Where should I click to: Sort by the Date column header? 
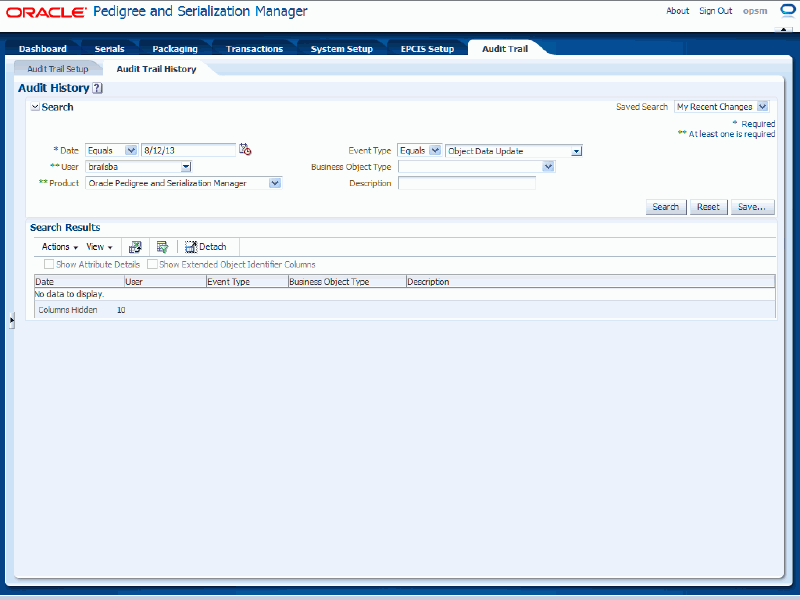79,281
